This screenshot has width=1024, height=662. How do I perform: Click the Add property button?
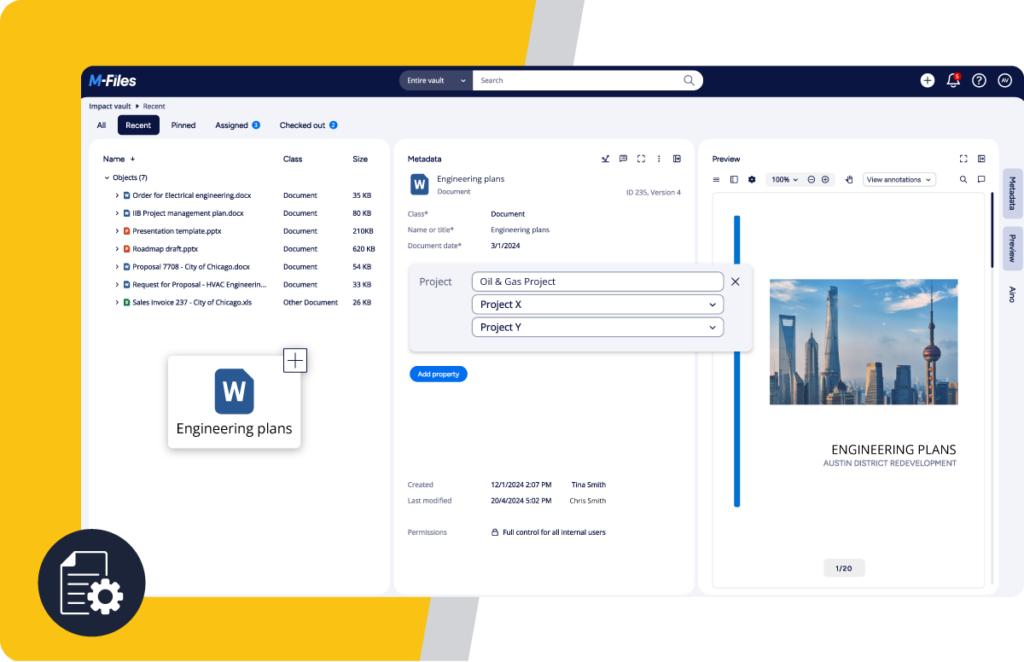438,374
